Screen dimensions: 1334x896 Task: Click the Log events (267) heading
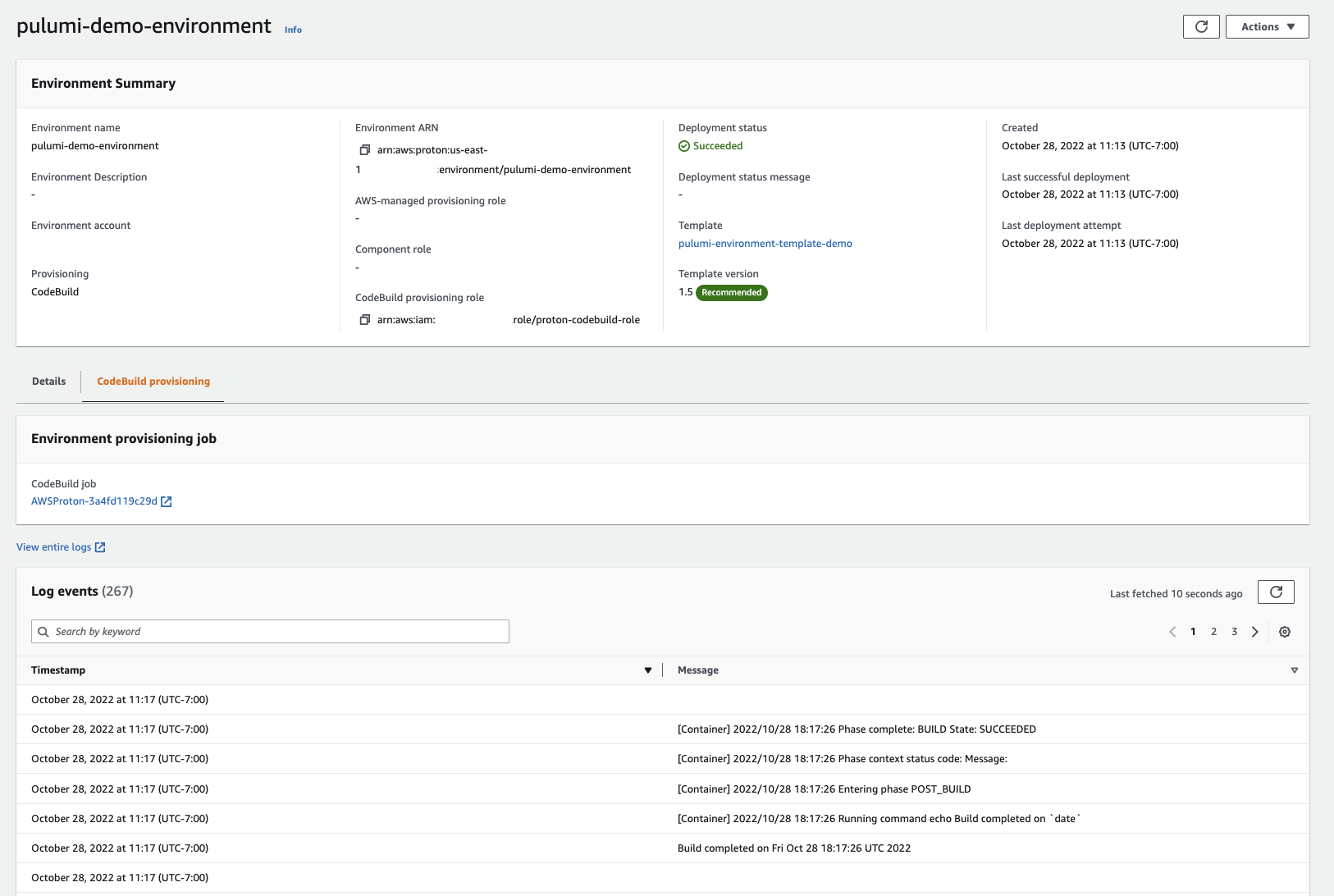pos(82,592)
